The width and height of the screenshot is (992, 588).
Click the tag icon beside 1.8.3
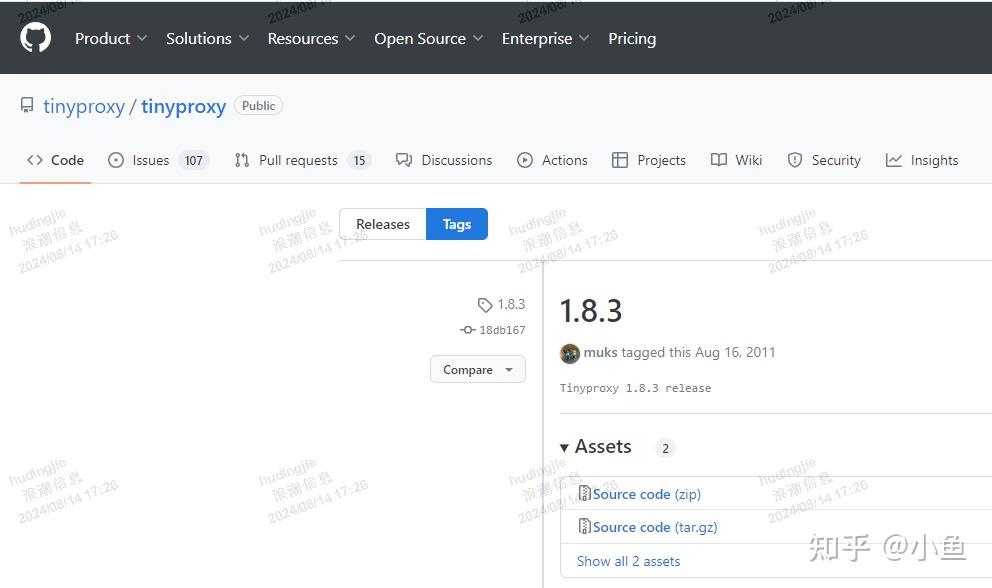[486, 305]
